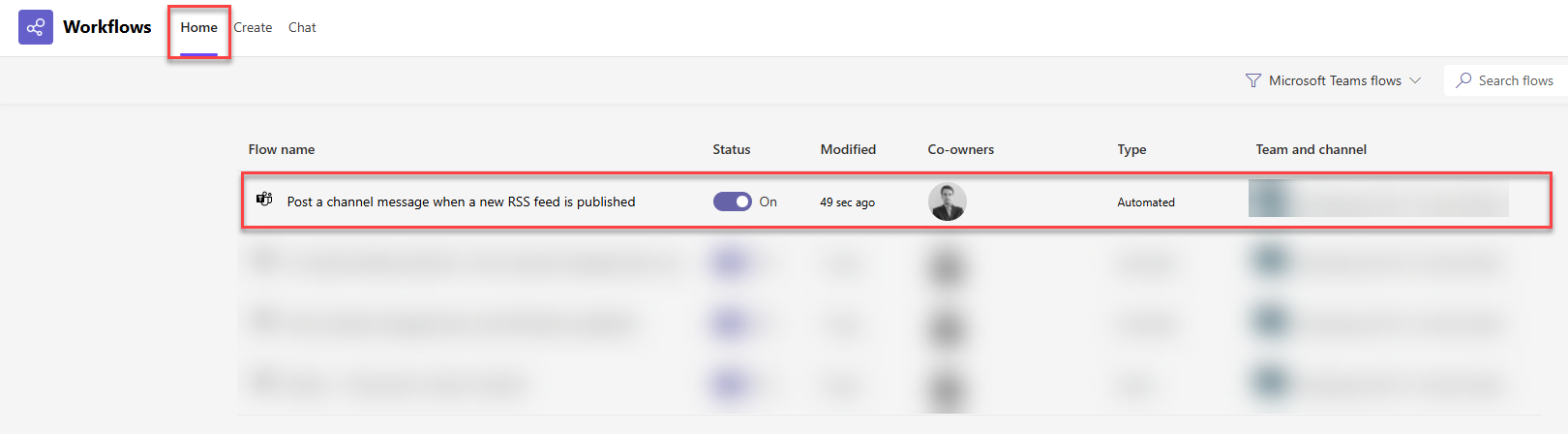Screen dimensions: 1568x434
Task: Expand chevron next to Microsoft Teams flows
Action: (1415, 80)
